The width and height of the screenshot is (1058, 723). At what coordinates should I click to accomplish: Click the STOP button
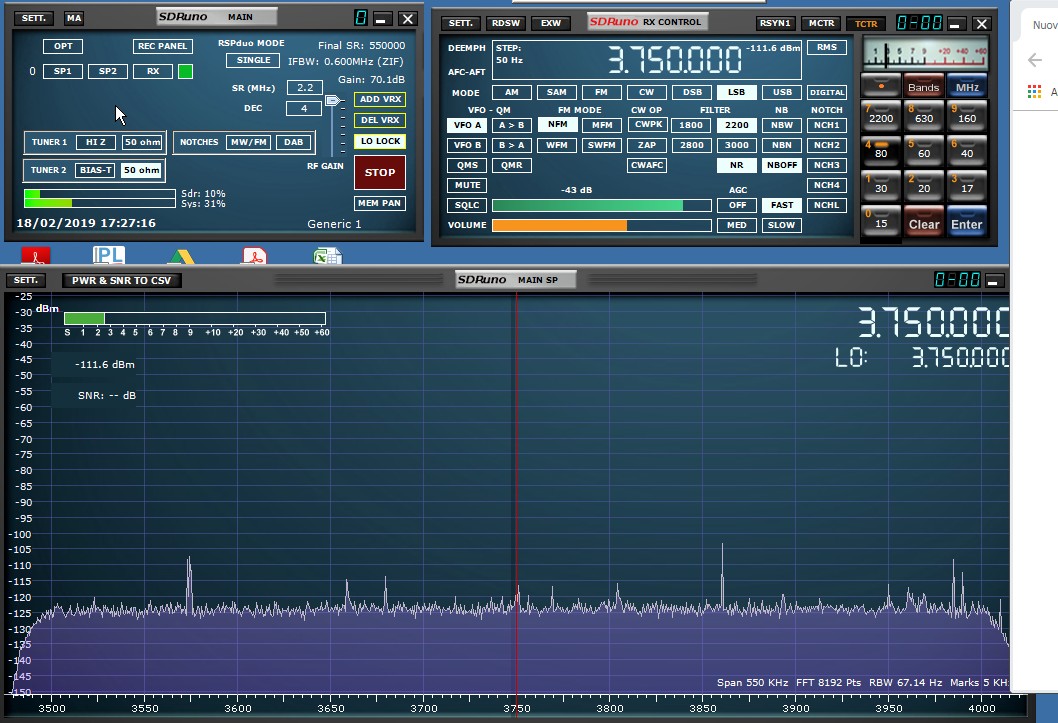pyautogui.click(x=380, y=173)
